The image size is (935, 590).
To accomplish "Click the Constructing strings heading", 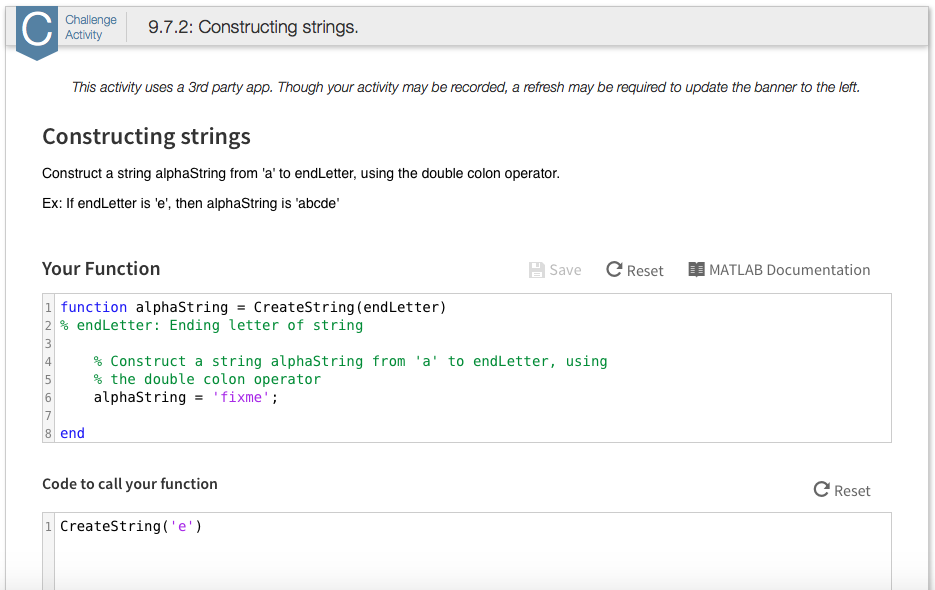I will 146,136.
